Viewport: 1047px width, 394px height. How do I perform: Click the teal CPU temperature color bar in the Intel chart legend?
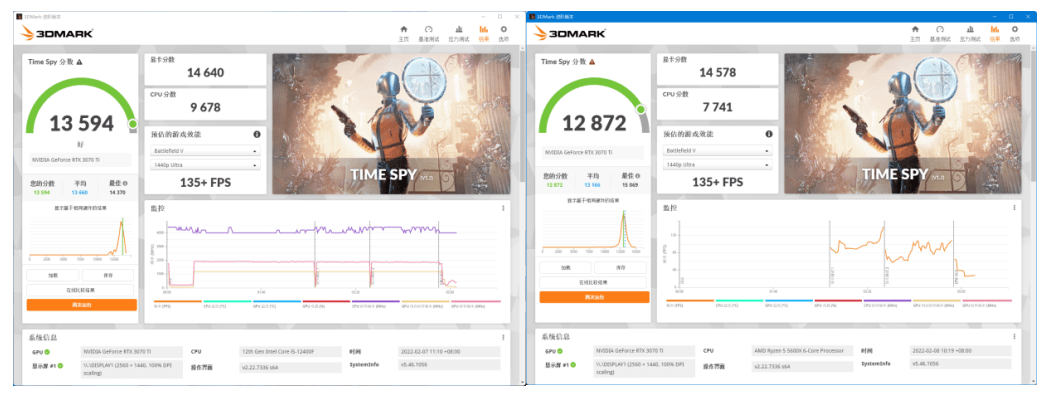coord(227,301)
